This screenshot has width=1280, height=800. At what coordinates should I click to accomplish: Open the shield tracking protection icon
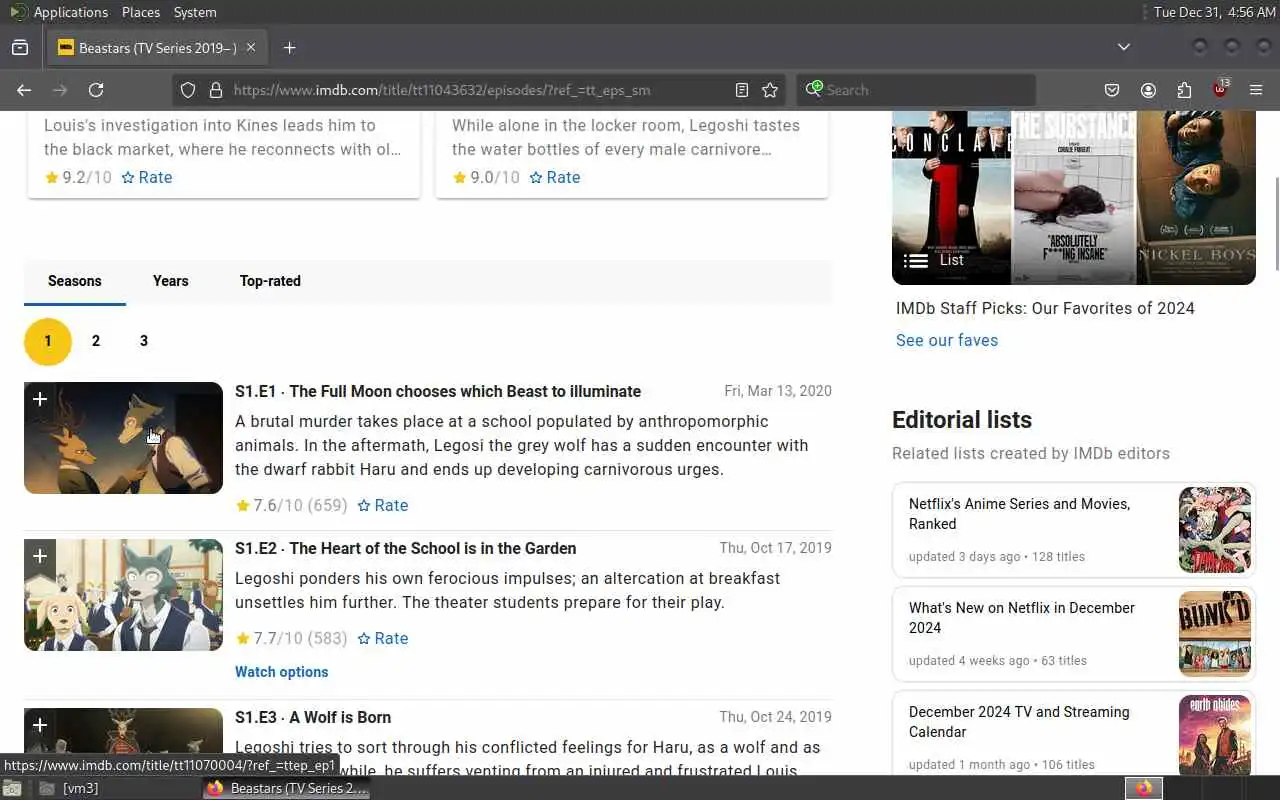(x=188, y=90)
